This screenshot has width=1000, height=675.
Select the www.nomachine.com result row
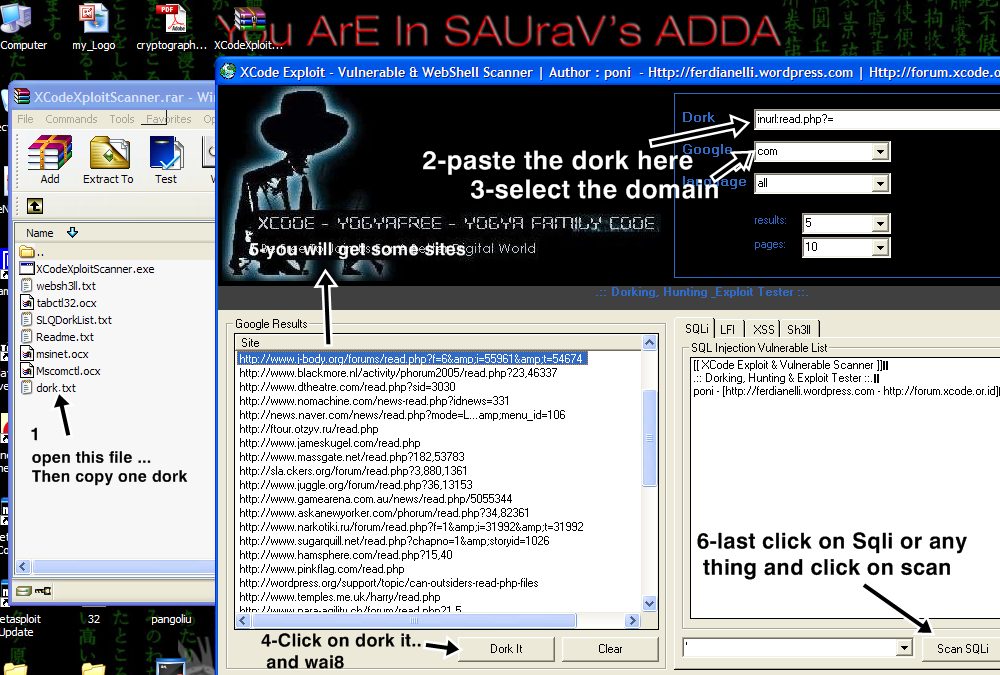(374, 401)
